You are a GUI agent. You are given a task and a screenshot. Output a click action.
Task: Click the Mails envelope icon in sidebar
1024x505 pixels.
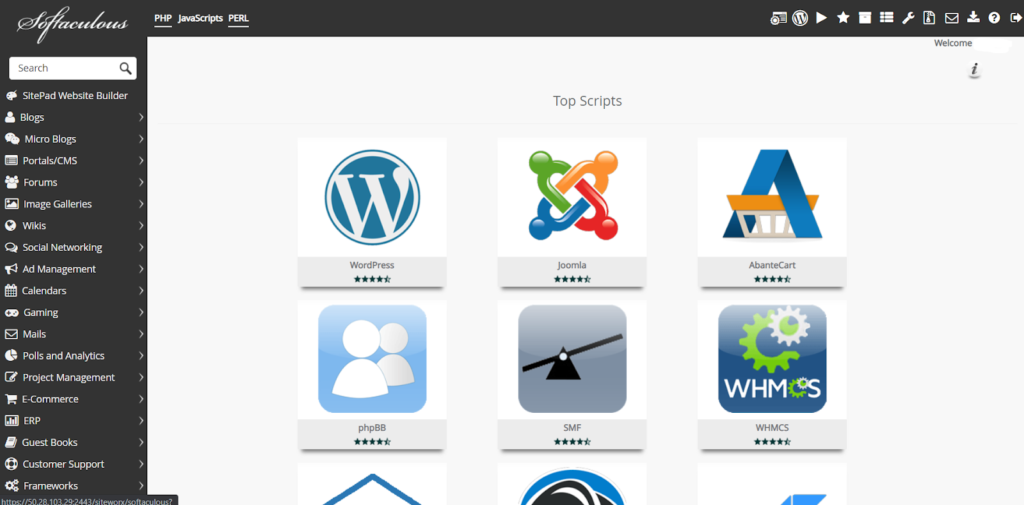tap(11, 334)
